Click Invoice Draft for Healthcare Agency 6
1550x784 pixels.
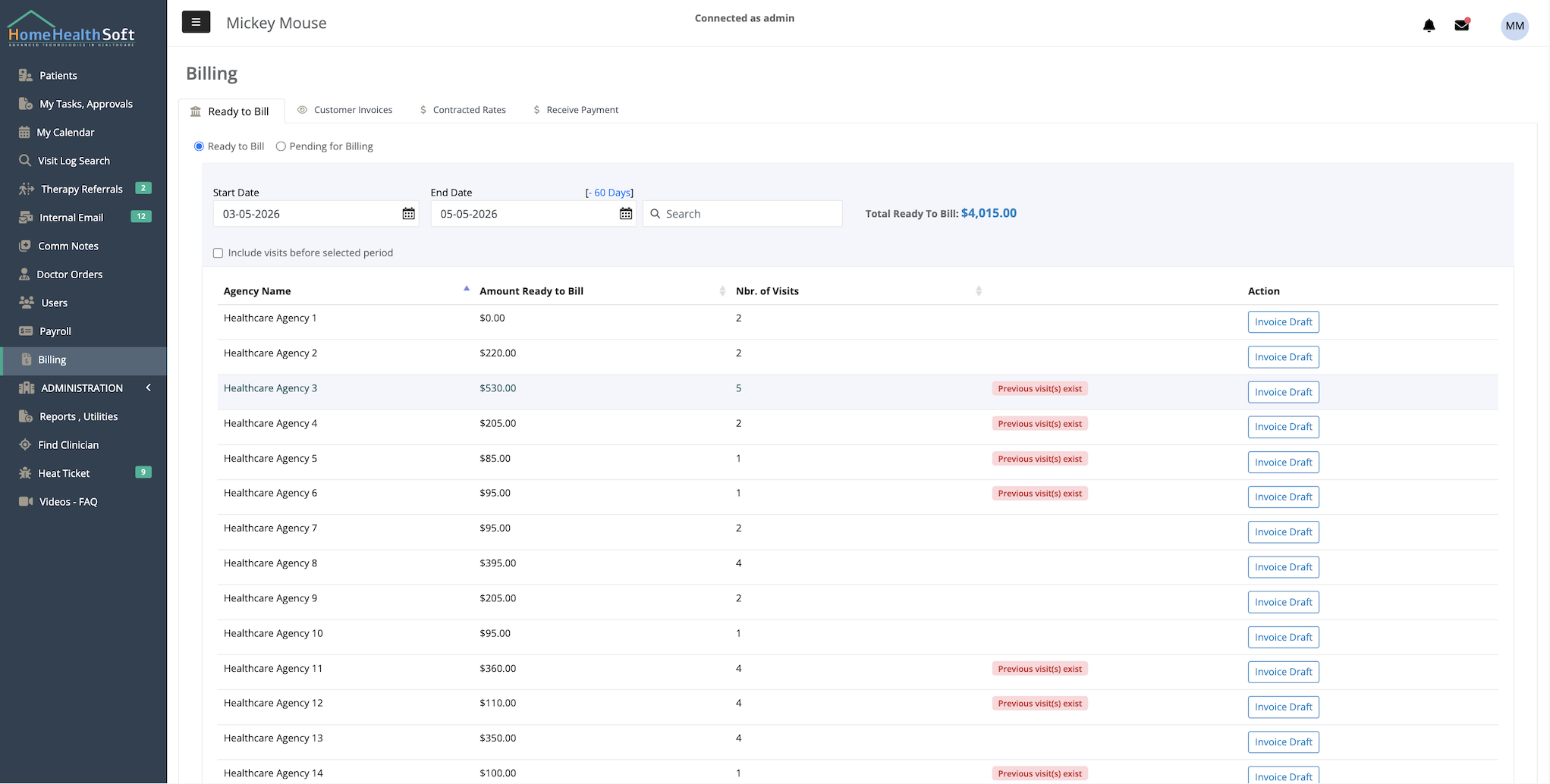pos(1283,497)
